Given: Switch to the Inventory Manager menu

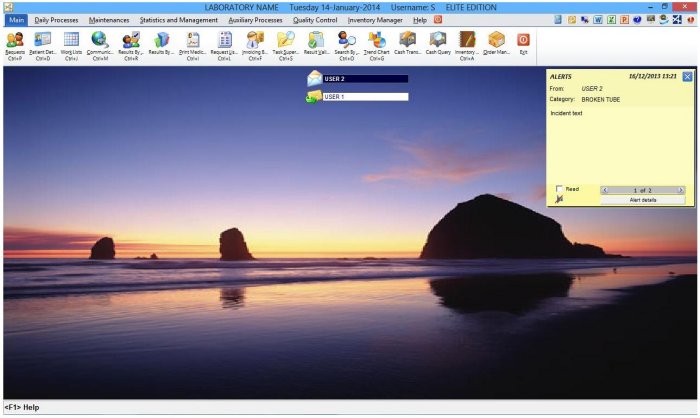Looking at the screenshot, I should coord(375,19).
